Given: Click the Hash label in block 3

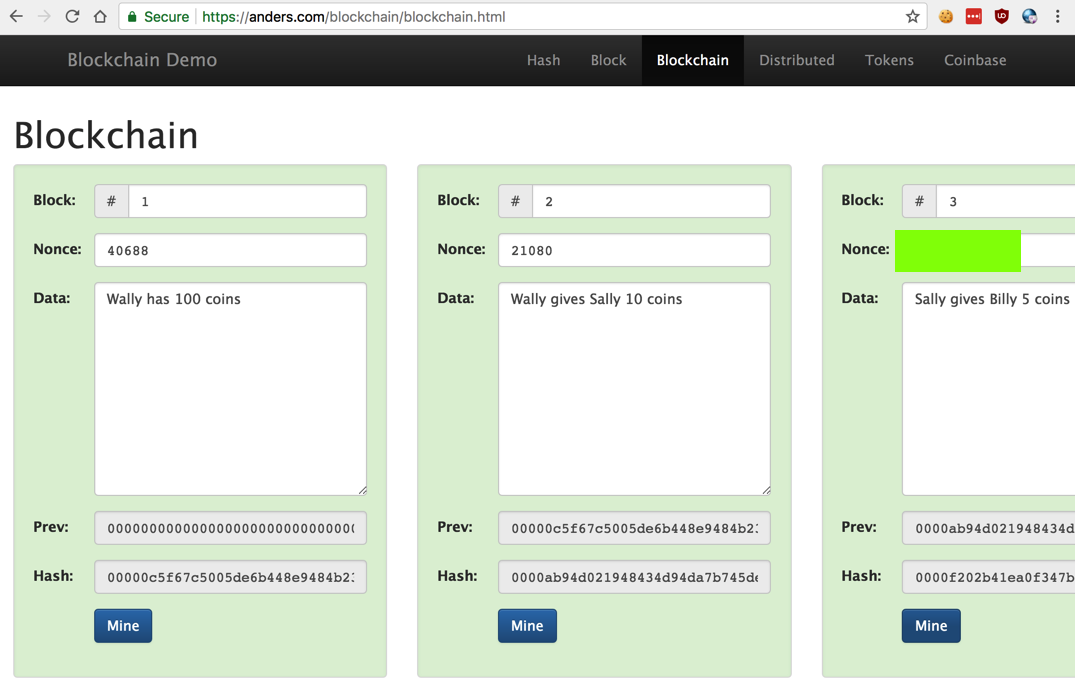Looking at the screenshot, I should [x=861, y=575].
